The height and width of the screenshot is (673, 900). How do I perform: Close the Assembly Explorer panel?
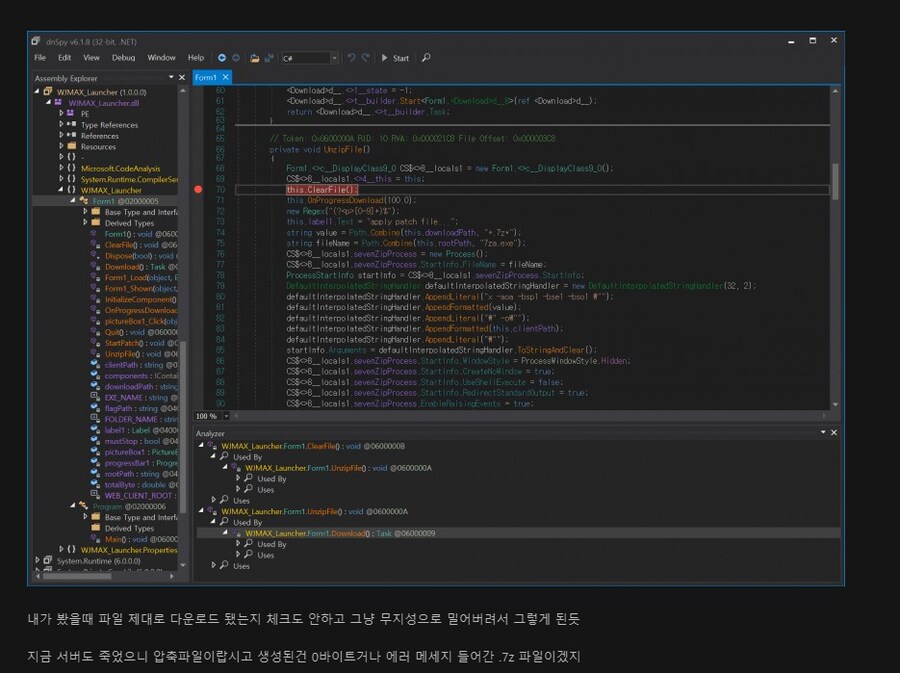[x=182, y=77]
